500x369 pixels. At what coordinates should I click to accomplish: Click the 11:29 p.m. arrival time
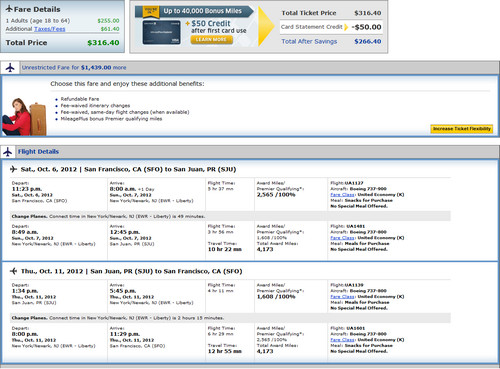coord(125,334)
